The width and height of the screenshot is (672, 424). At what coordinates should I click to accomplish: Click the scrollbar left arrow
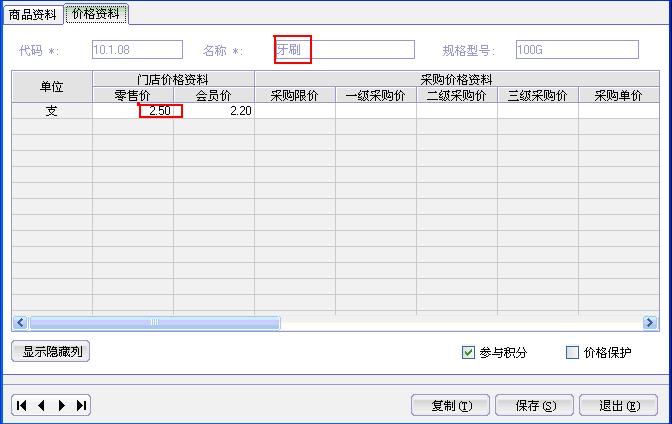(x=20, y=322)
